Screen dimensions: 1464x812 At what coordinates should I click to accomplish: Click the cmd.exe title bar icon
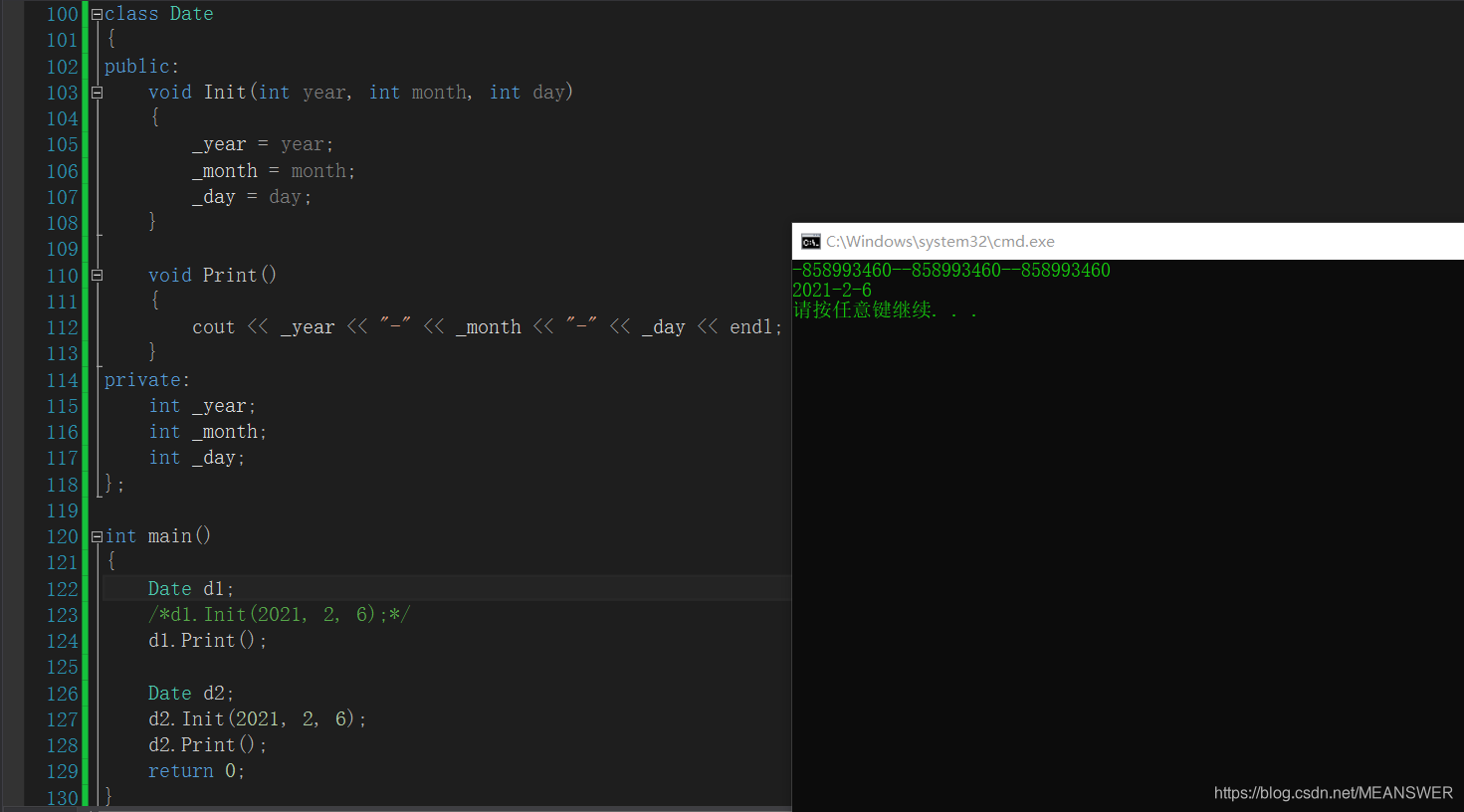click(810, 242)
